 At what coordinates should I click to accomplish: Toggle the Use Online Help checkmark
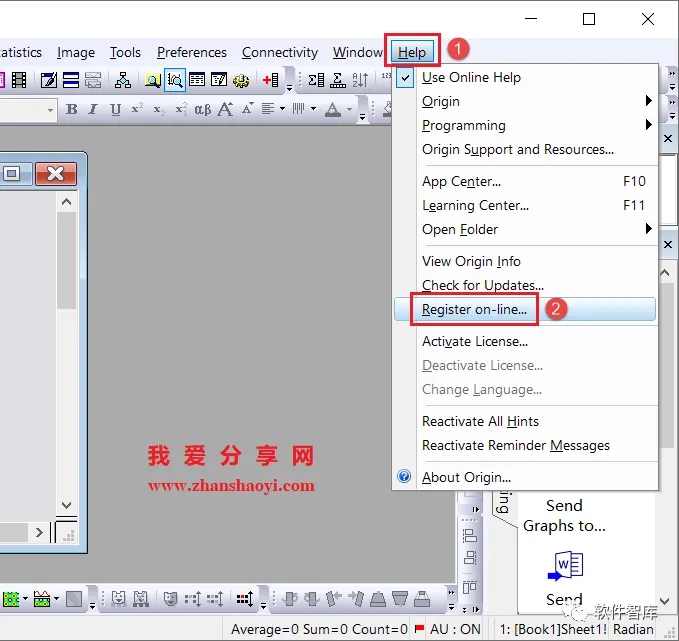[x=404, y=78]
